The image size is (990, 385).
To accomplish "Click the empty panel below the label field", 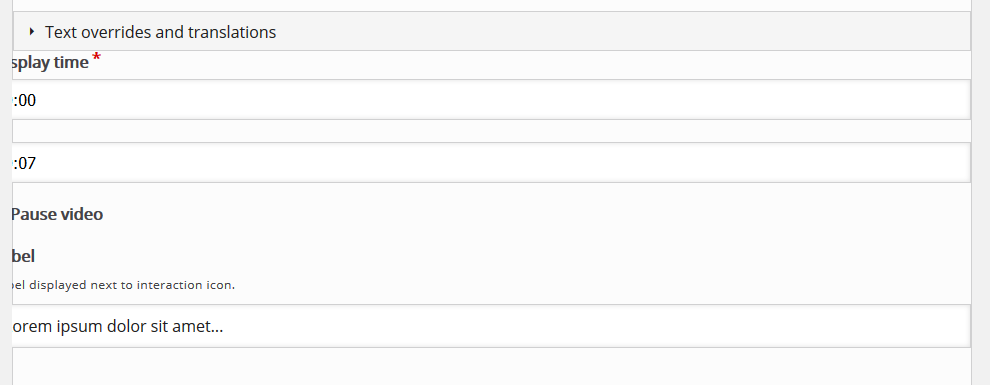I will pos(491,367).
